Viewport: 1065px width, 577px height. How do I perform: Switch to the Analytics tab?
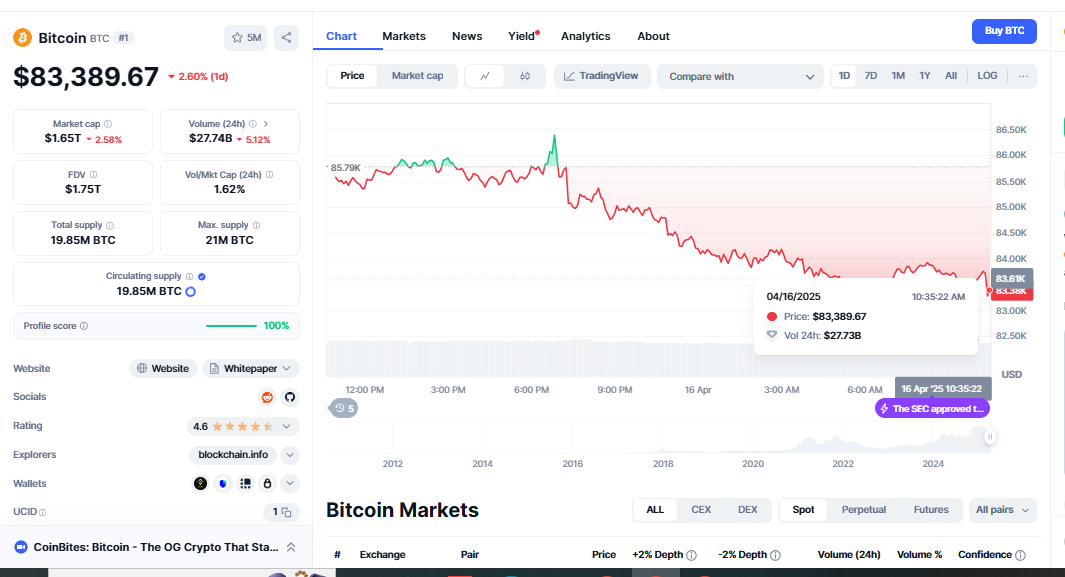(x=585, y=36)
